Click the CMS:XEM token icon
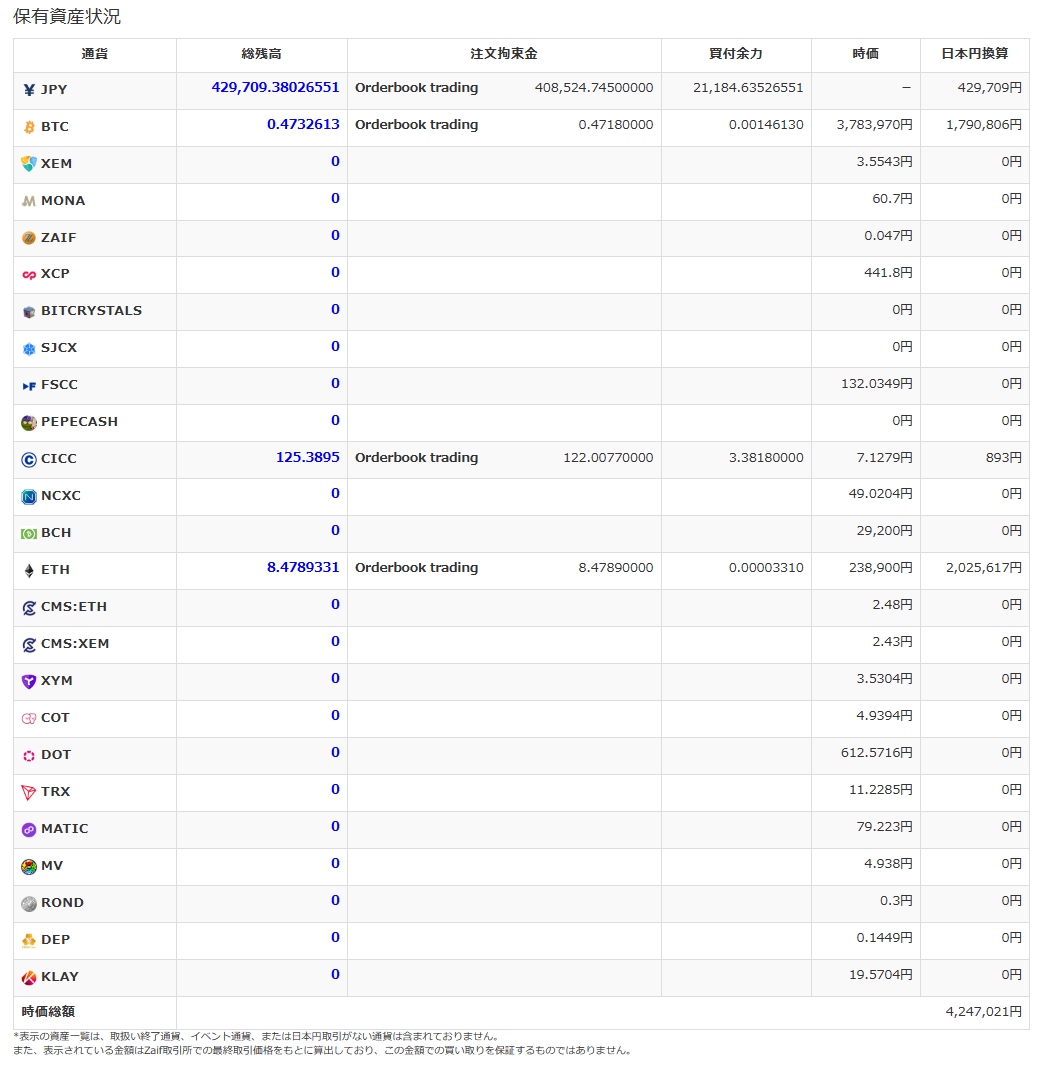The image size is (1039, 1069). click(x=29, y=644)
